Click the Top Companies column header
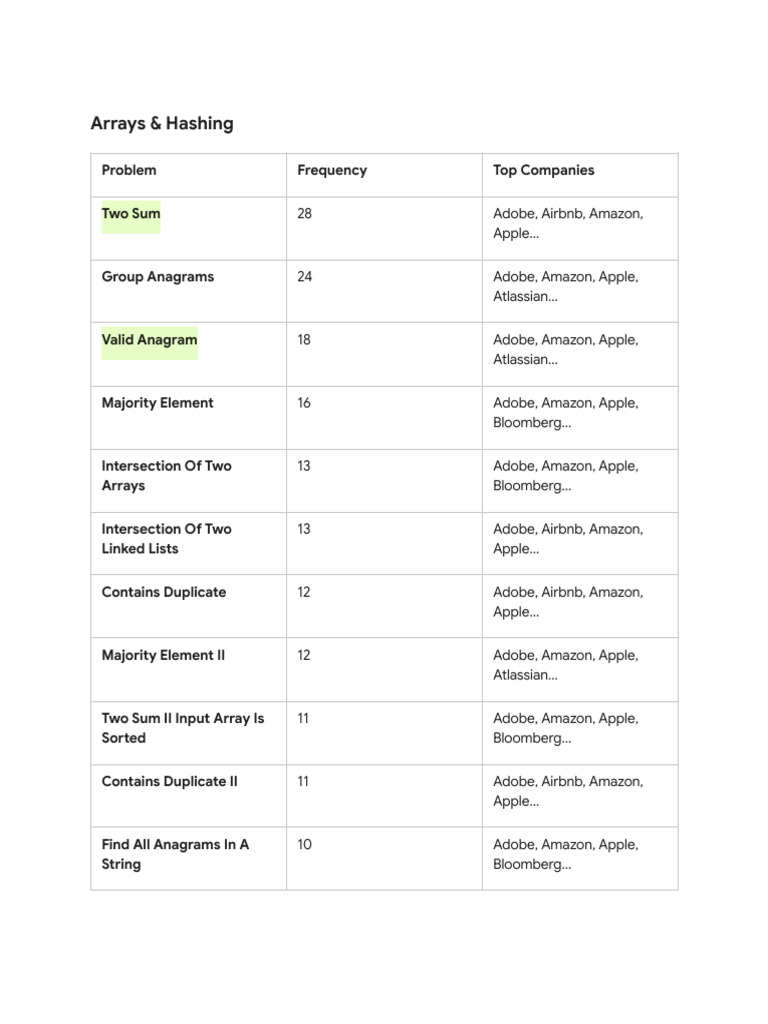Image resolution: width=768 pixels, height=1024 pixels. 543,170
